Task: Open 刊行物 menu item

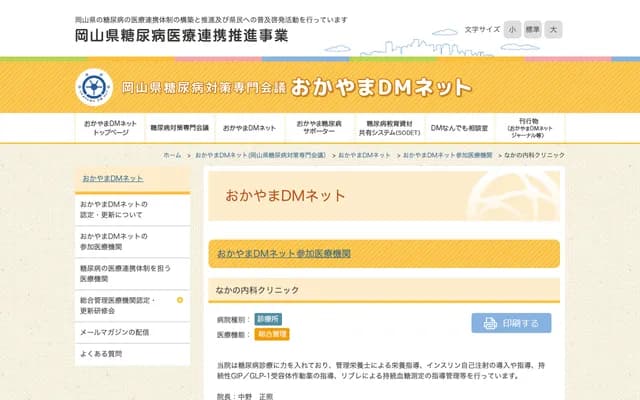Action: click(x=529, y=128)
